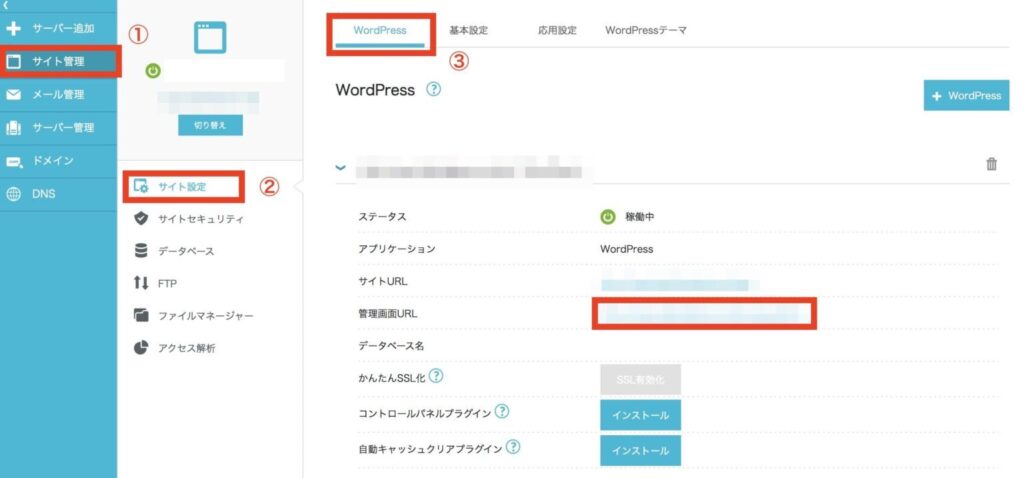The height and width of the screenshot is (478, 1024).
Task: Click the icon beside ドメイン
Action: pyautogui.click(x=13, y=161)
